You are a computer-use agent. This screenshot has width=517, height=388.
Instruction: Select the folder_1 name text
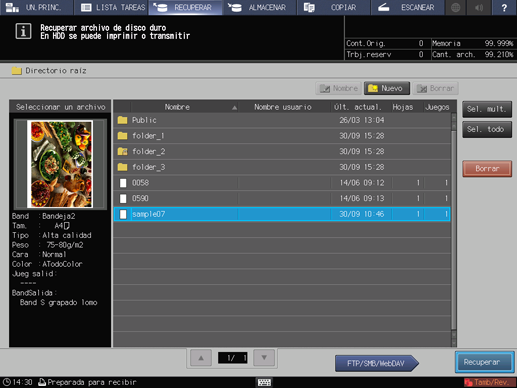coord(148,136)
